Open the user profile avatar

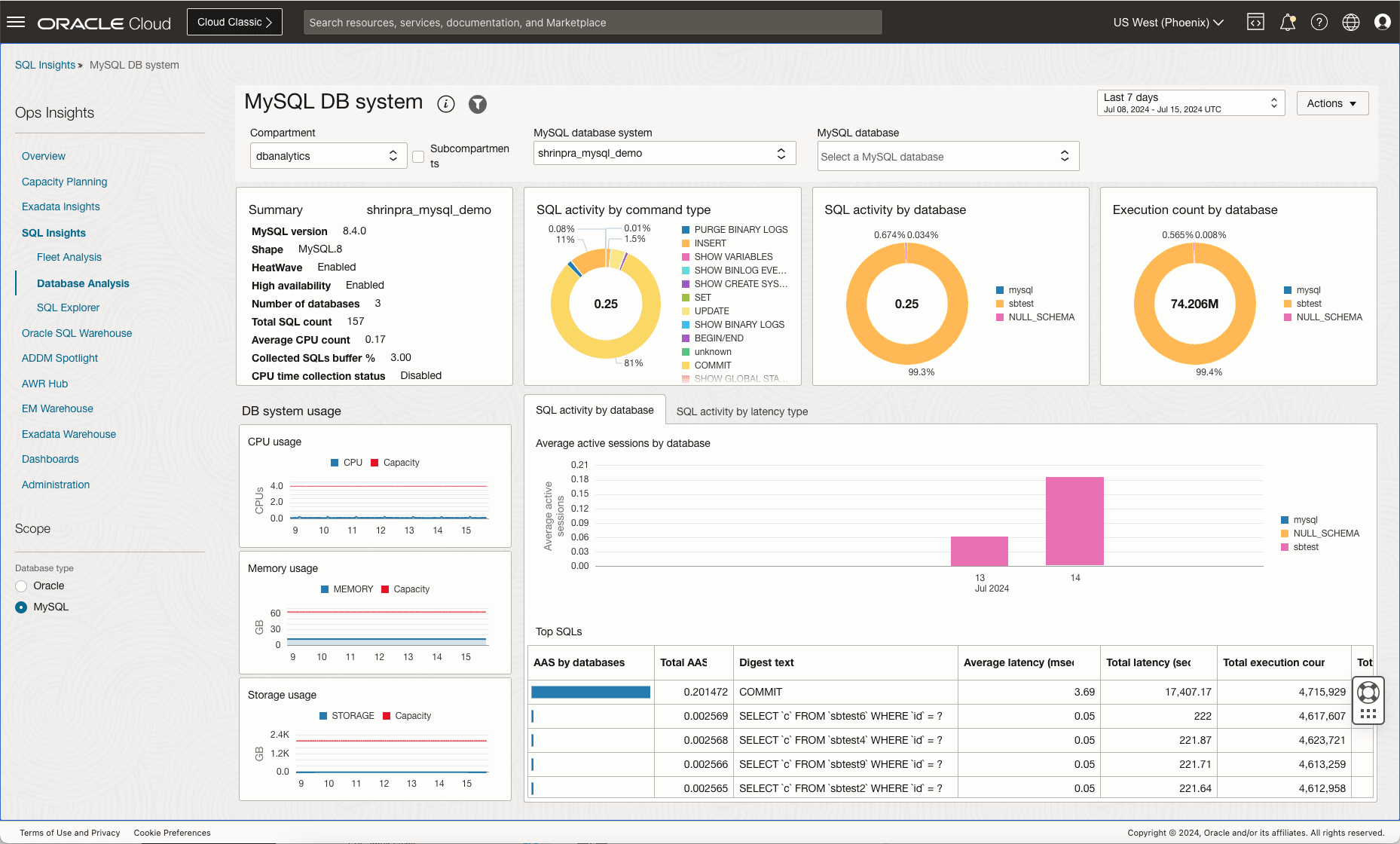point(1383,22)
